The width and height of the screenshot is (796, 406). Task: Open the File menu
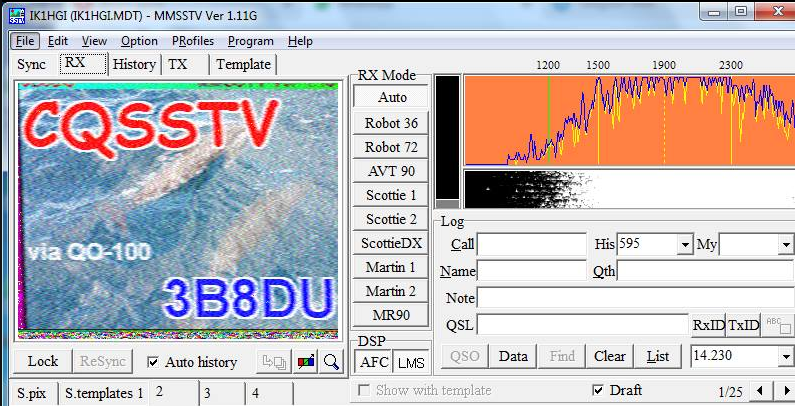(x=25, y=41)
